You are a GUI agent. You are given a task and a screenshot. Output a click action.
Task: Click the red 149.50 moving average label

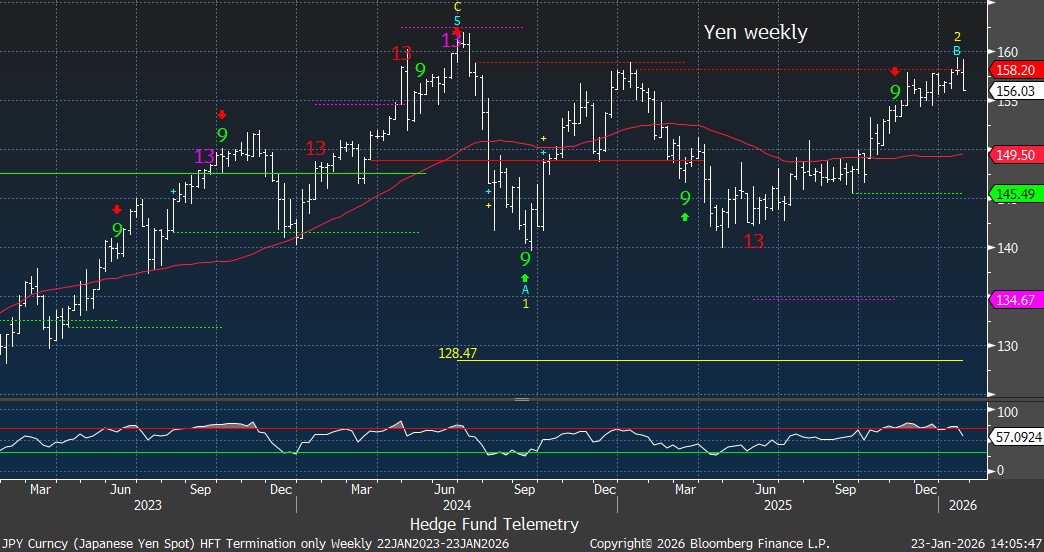click(x=1015, y=155)
